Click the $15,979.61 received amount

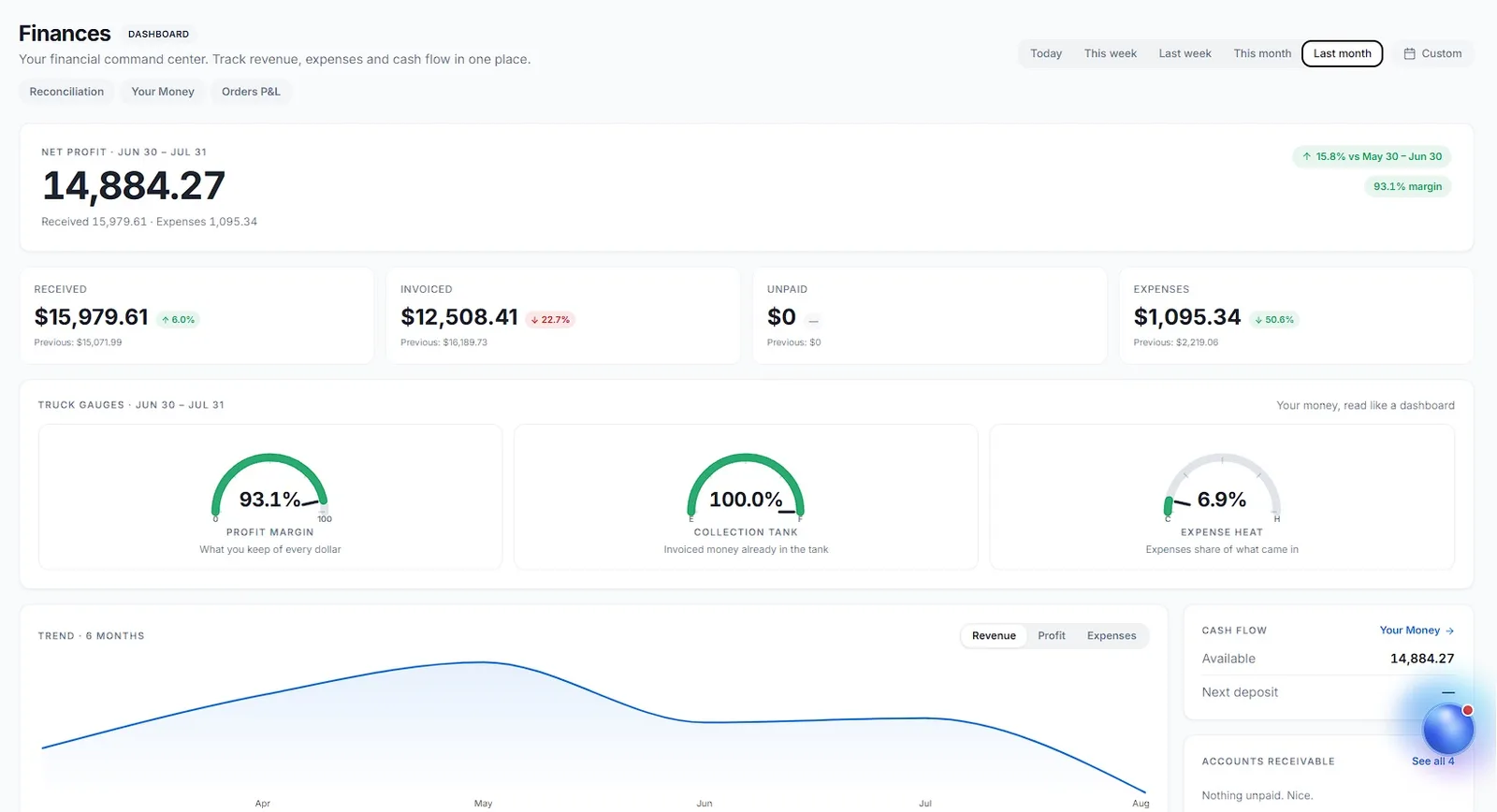92,318
